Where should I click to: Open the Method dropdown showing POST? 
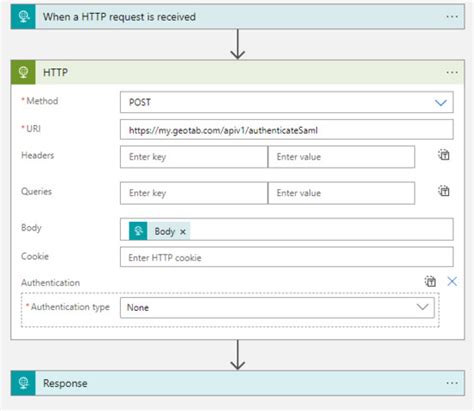point(287,102)
